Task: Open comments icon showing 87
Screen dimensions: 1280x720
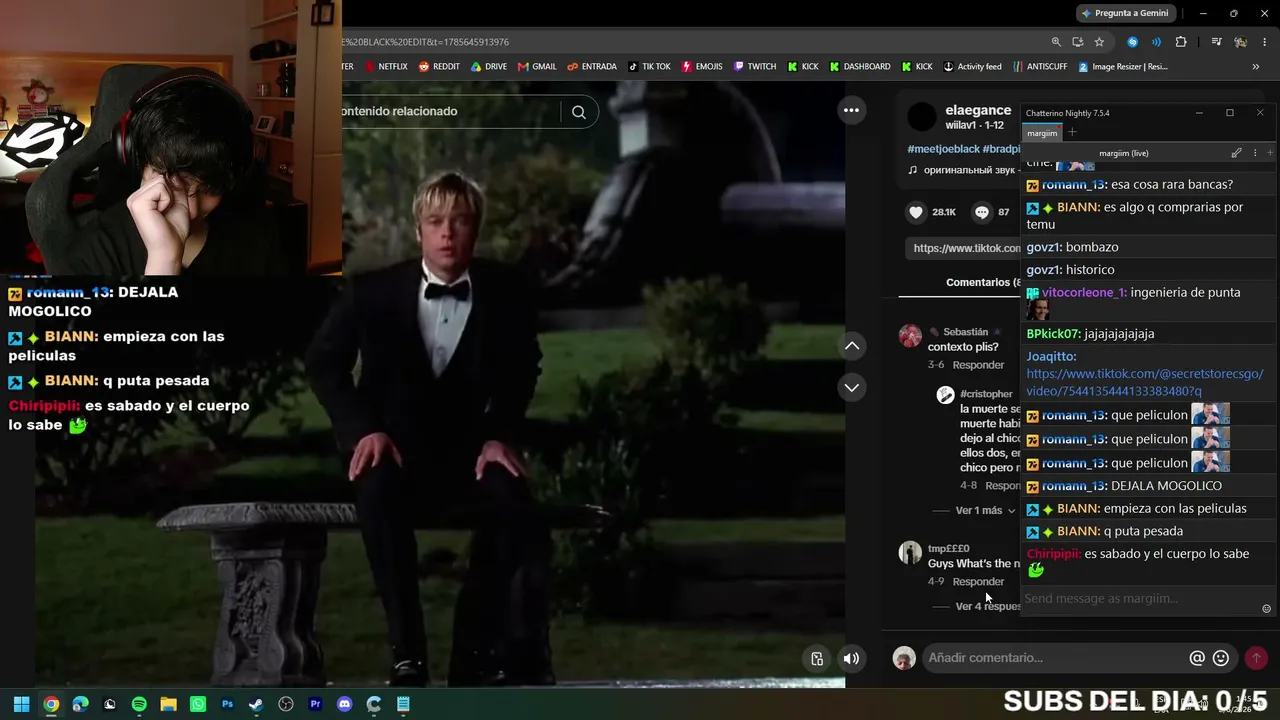Action: [x=982, y=212]
